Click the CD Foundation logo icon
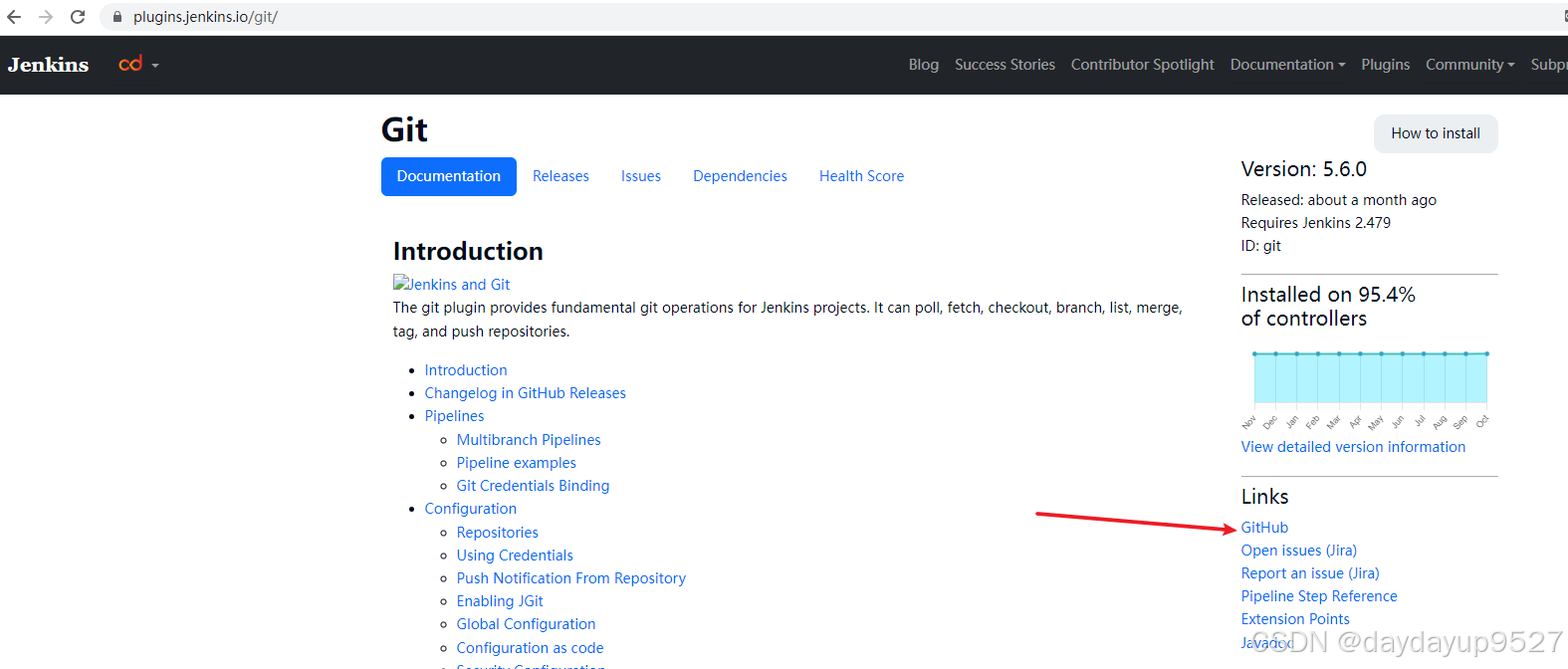The width and height of the screenshot is (1568, 669). (130, 64)
